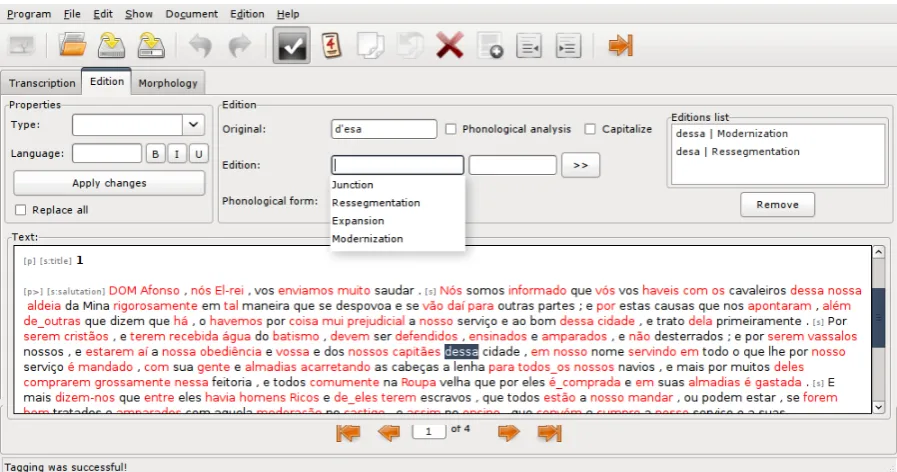Image resolution: width=897 pixels, height=472 pixels.
Task: Go to the next page arrow
Action: (509, 433)
